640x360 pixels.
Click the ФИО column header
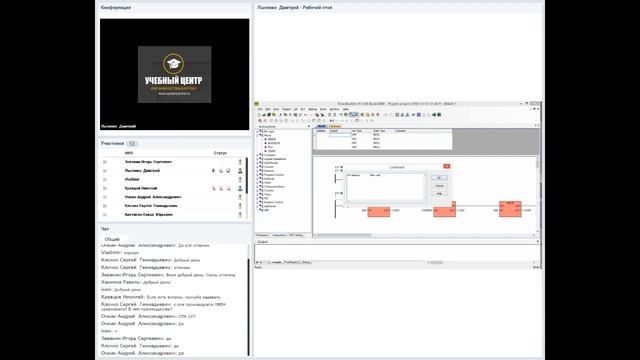pos(129,153)
